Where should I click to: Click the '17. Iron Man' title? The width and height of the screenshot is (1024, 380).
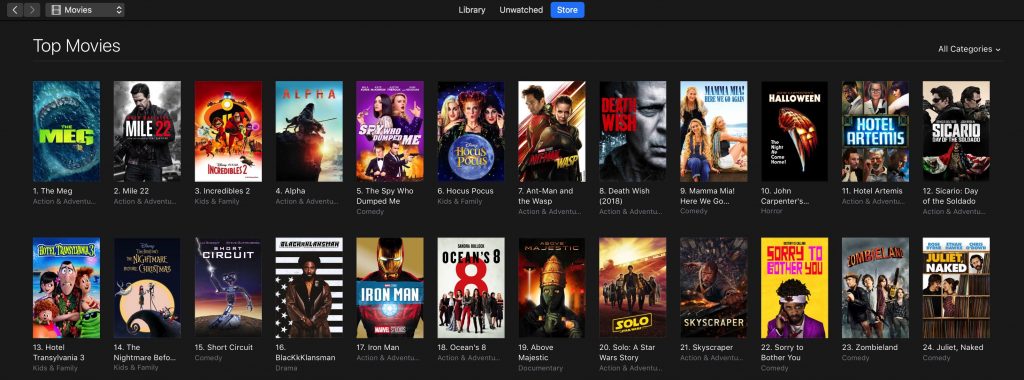click(x=378, y=348)
